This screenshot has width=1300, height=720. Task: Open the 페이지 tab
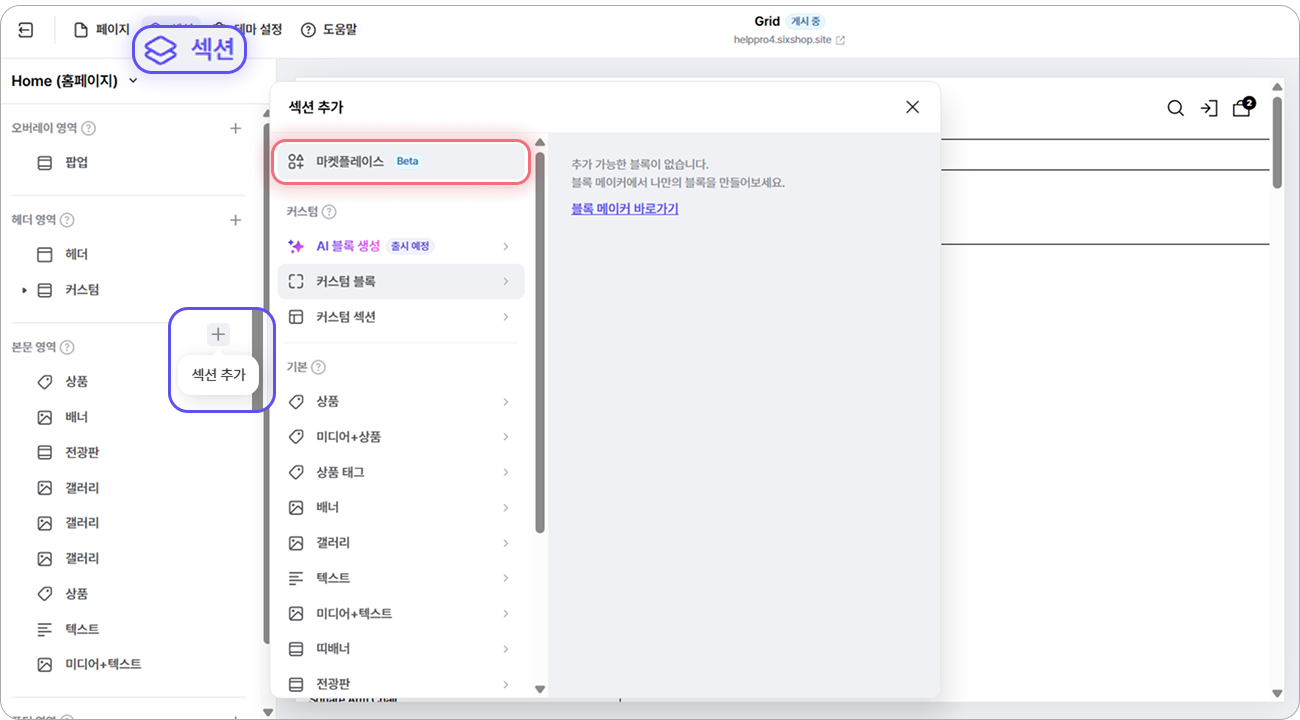[x=102, y=30]
